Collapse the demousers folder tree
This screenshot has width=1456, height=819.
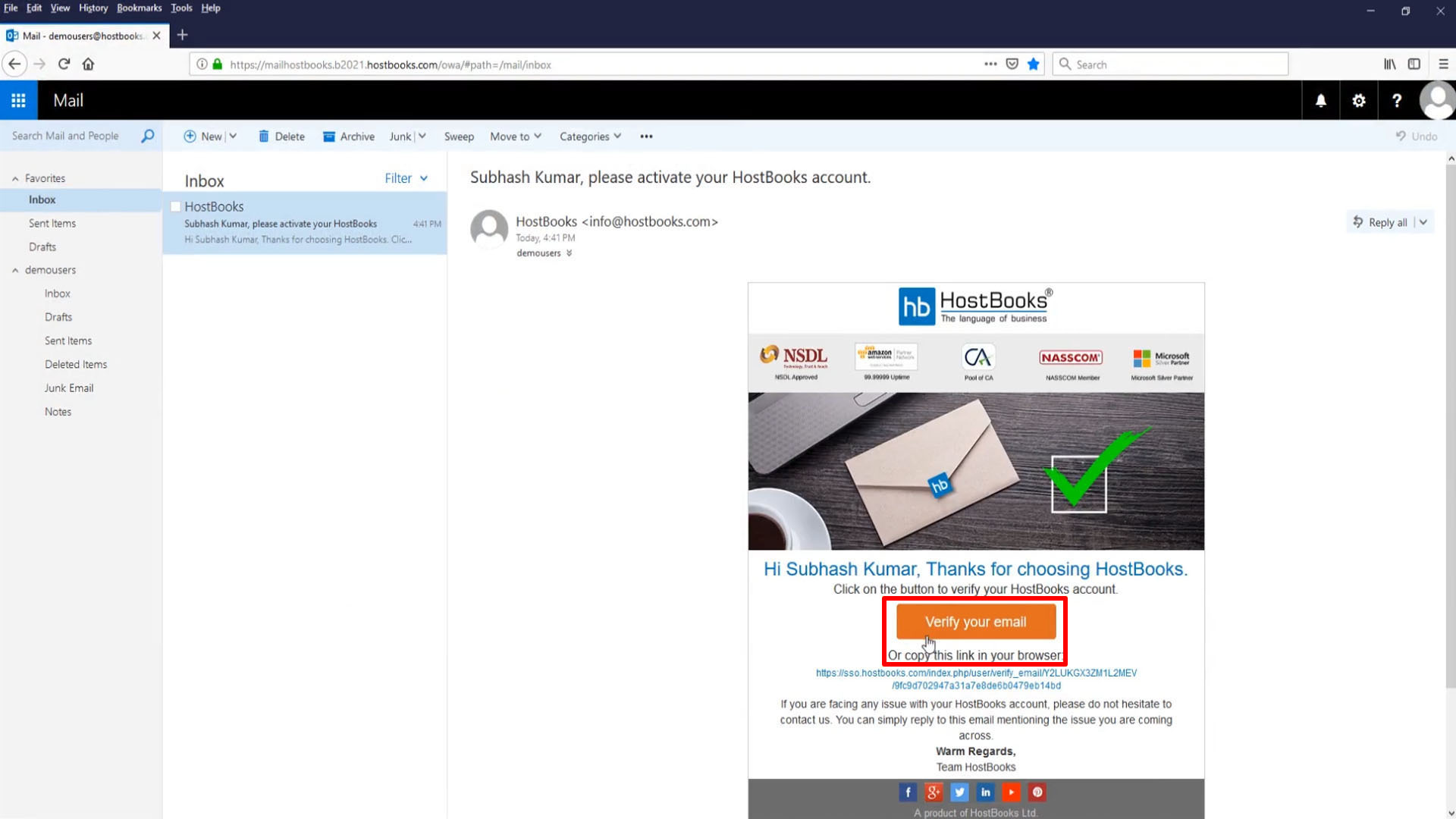click(15, 270)
